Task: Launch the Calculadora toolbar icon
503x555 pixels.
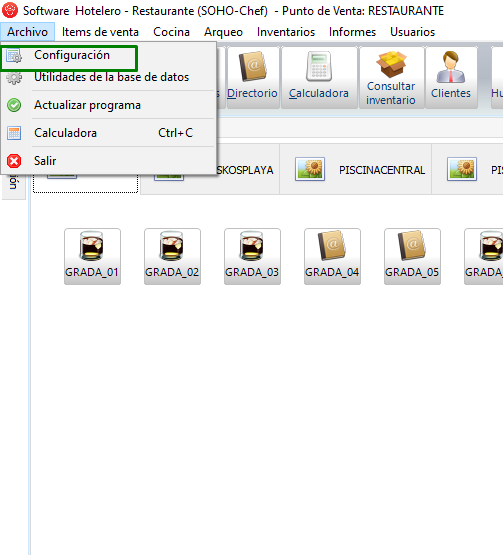Action: pyautogui.click(x=319, y=77)
